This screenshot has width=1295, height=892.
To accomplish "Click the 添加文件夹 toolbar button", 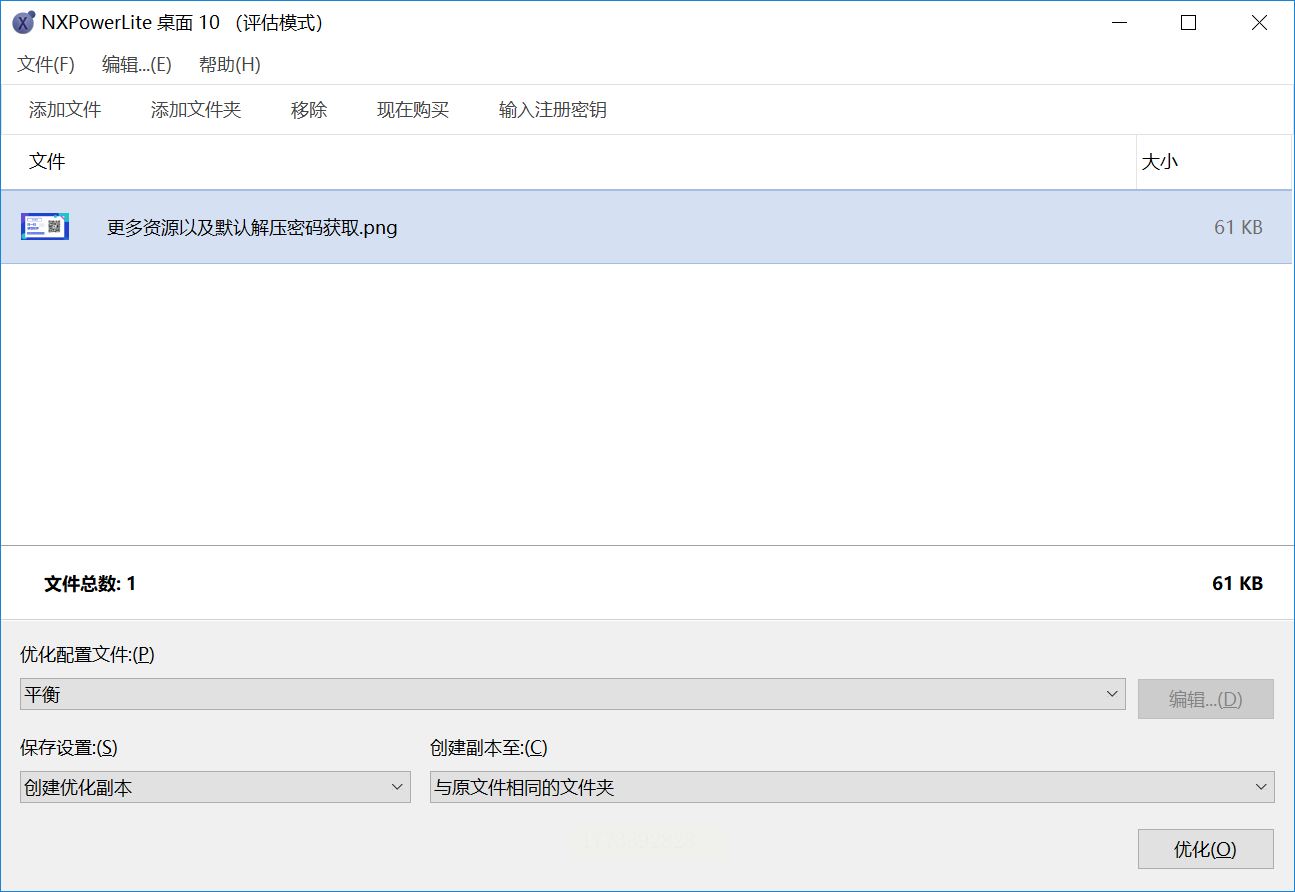I will 196,110.
